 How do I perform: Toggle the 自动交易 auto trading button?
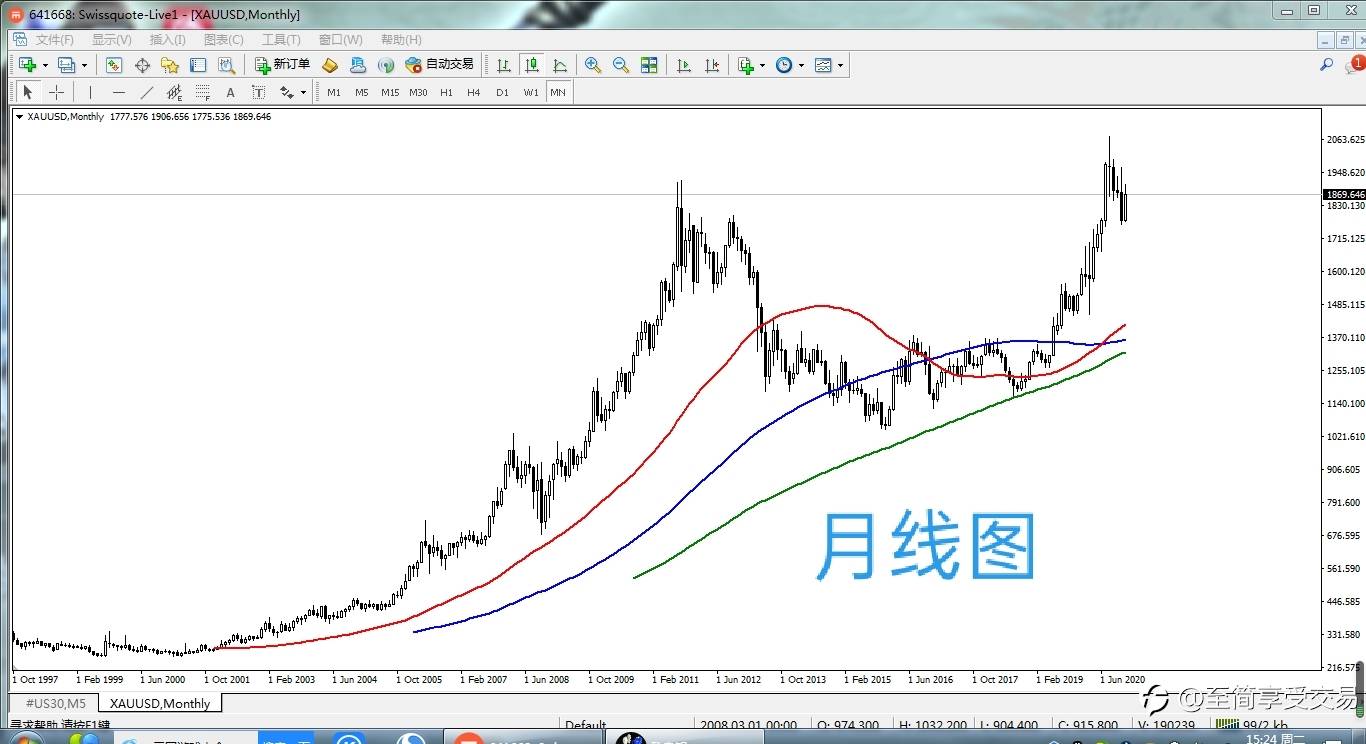click(x=439, y=65)
